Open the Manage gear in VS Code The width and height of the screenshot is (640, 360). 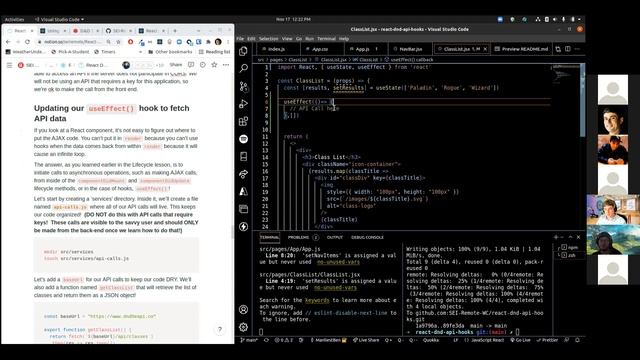244,327
